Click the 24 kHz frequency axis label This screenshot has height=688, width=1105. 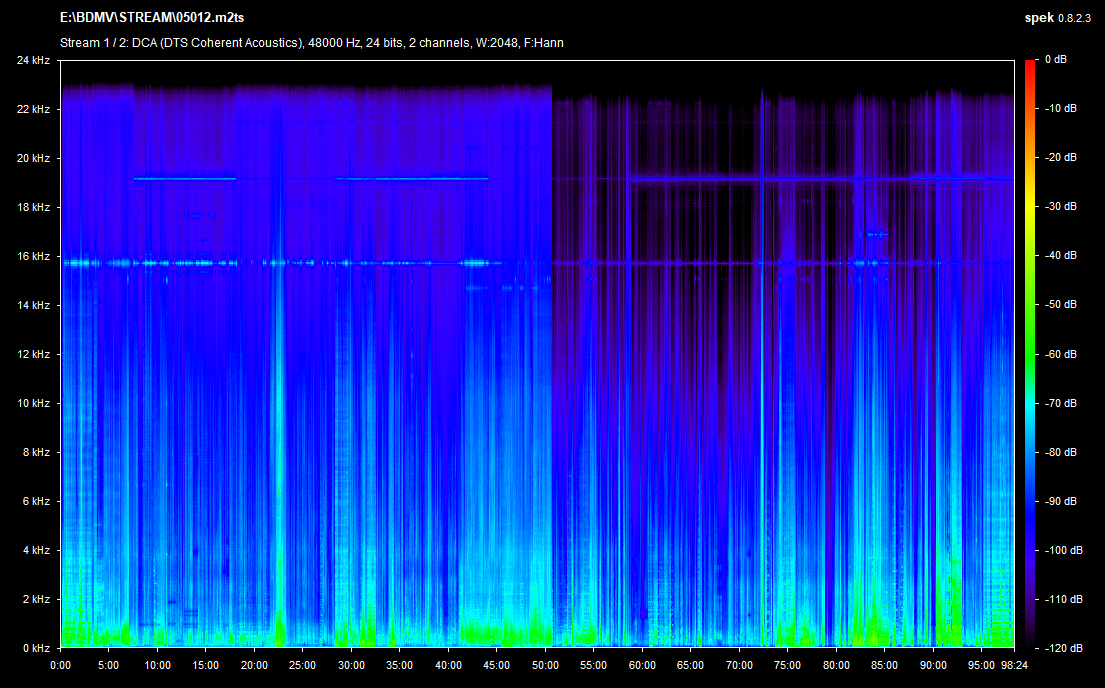(33, 61)
